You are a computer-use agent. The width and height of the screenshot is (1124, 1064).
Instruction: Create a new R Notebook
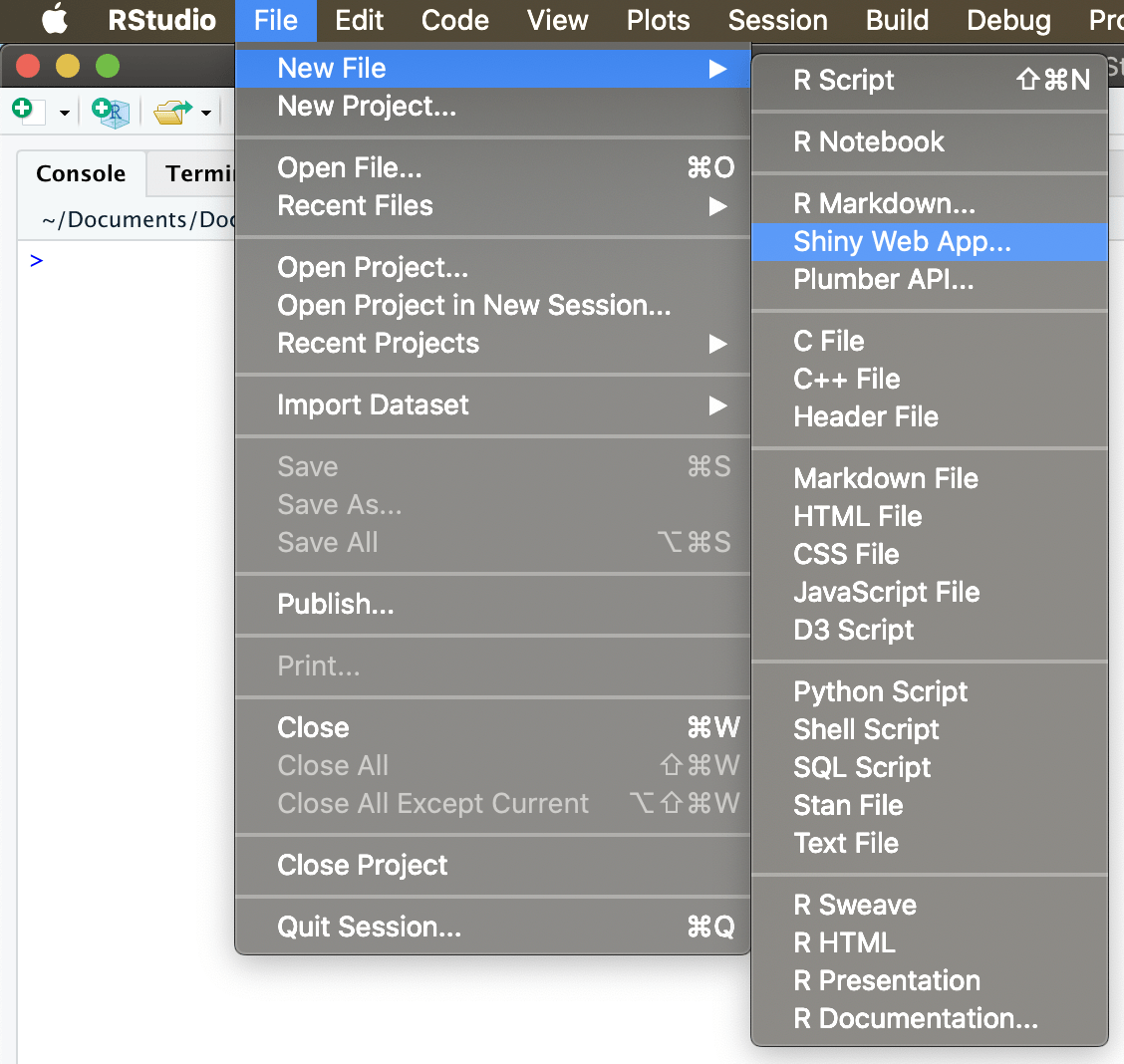point(930,141)
